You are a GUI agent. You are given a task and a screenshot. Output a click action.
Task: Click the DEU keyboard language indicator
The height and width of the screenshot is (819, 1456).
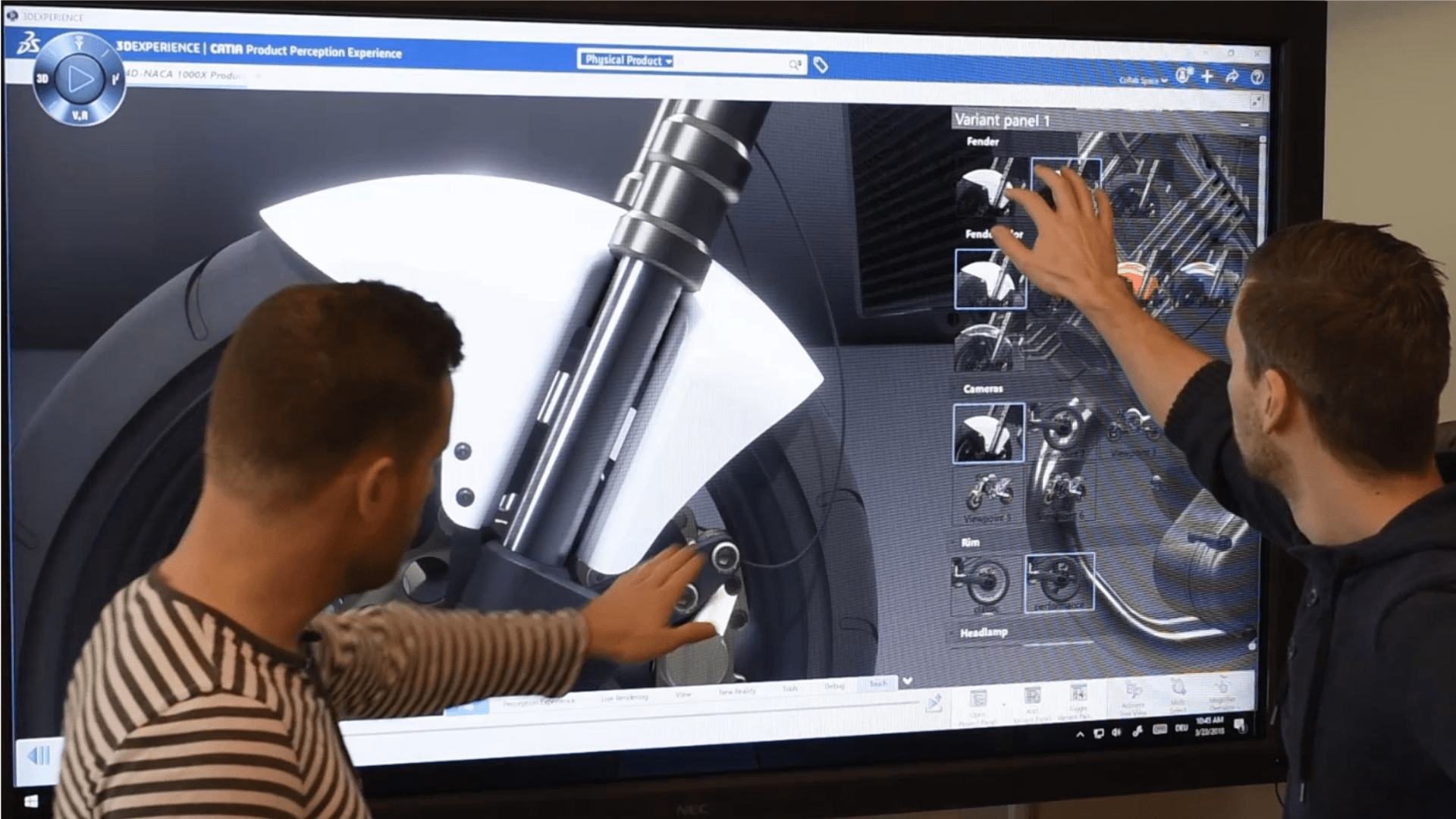[x=1181, y=728]
